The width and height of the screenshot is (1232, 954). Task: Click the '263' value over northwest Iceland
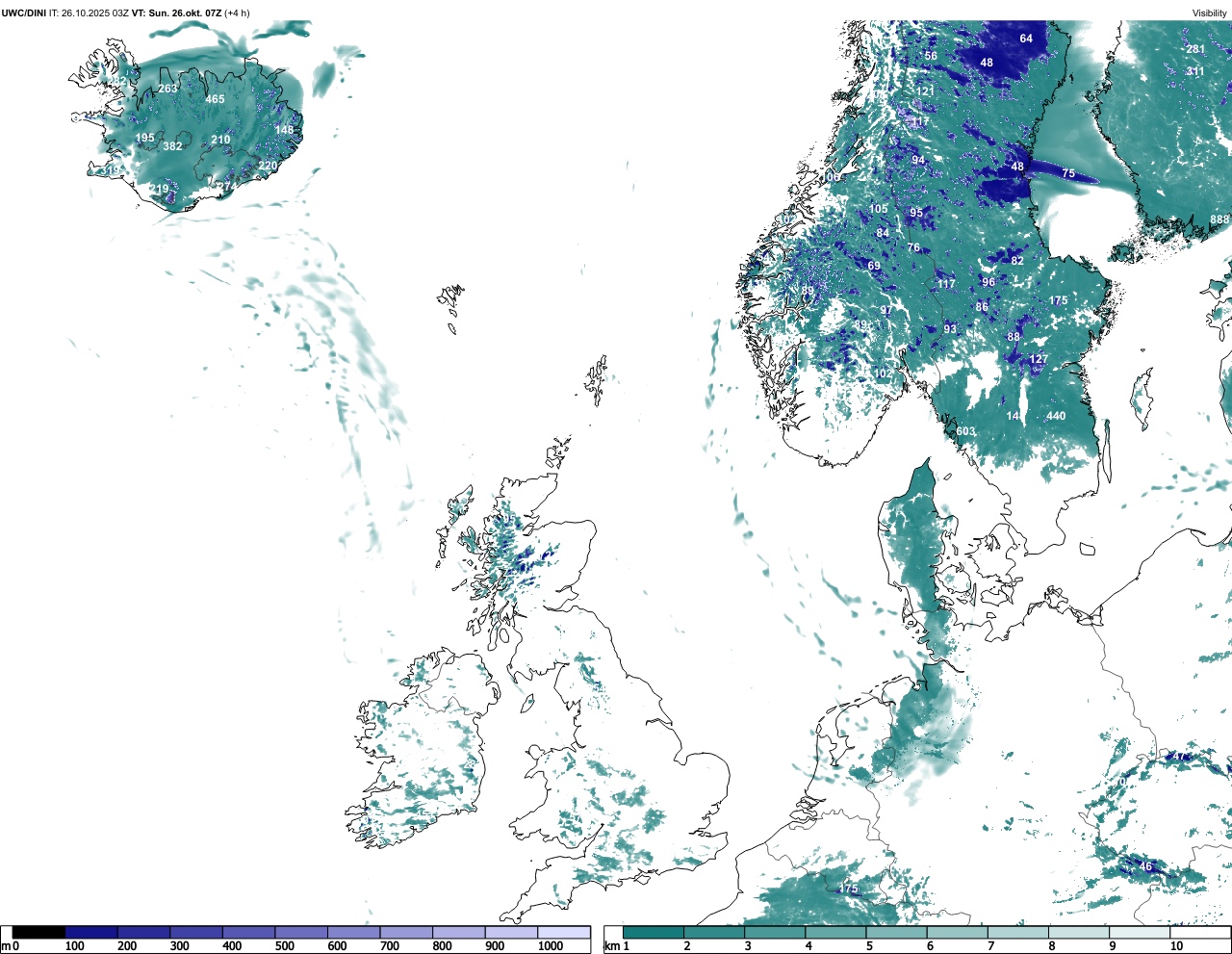(167, 89)
